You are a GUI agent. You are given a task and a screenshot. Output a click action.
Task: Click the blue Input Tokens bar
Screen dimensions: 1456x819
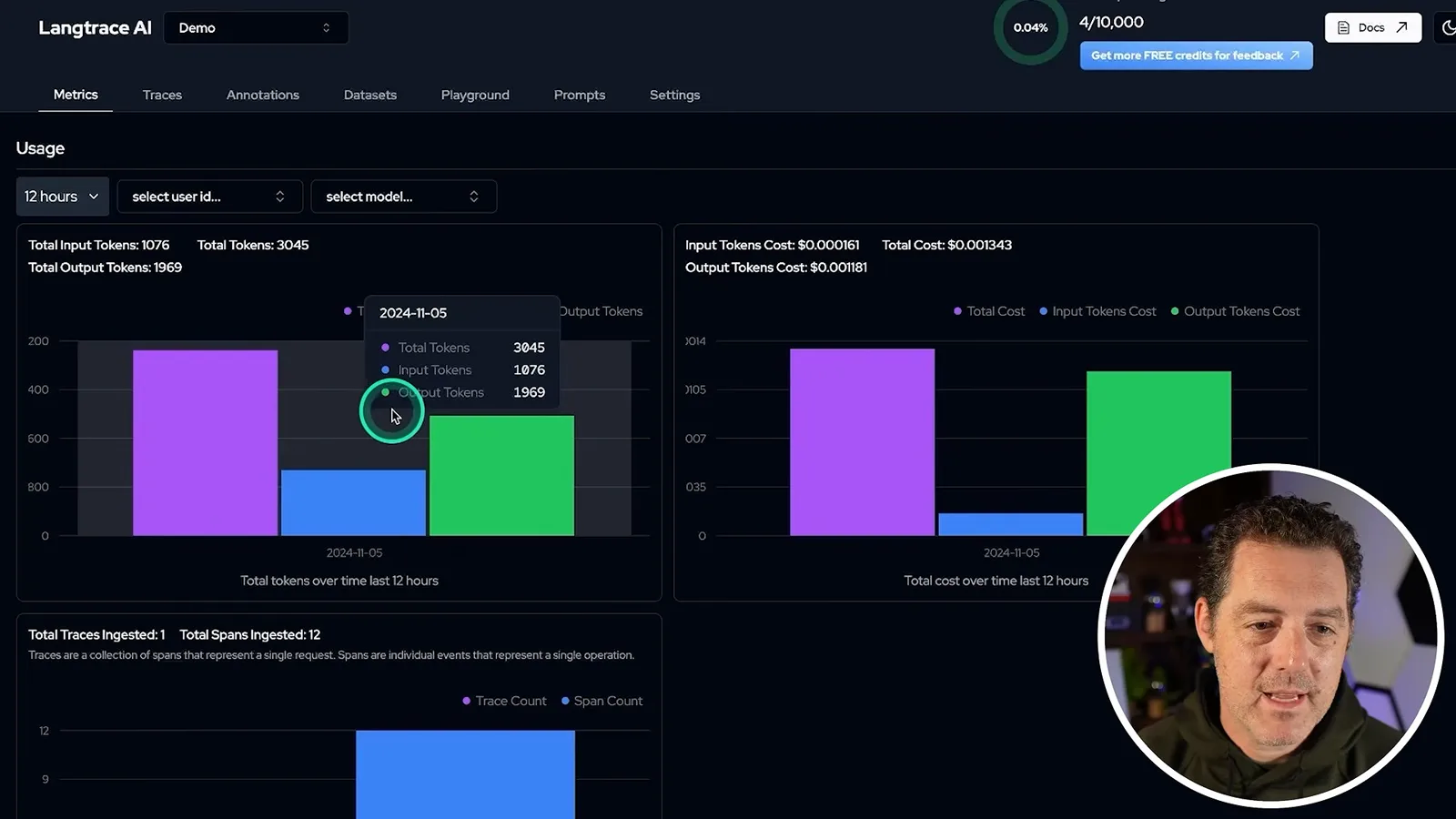click(x=353, y=502)
